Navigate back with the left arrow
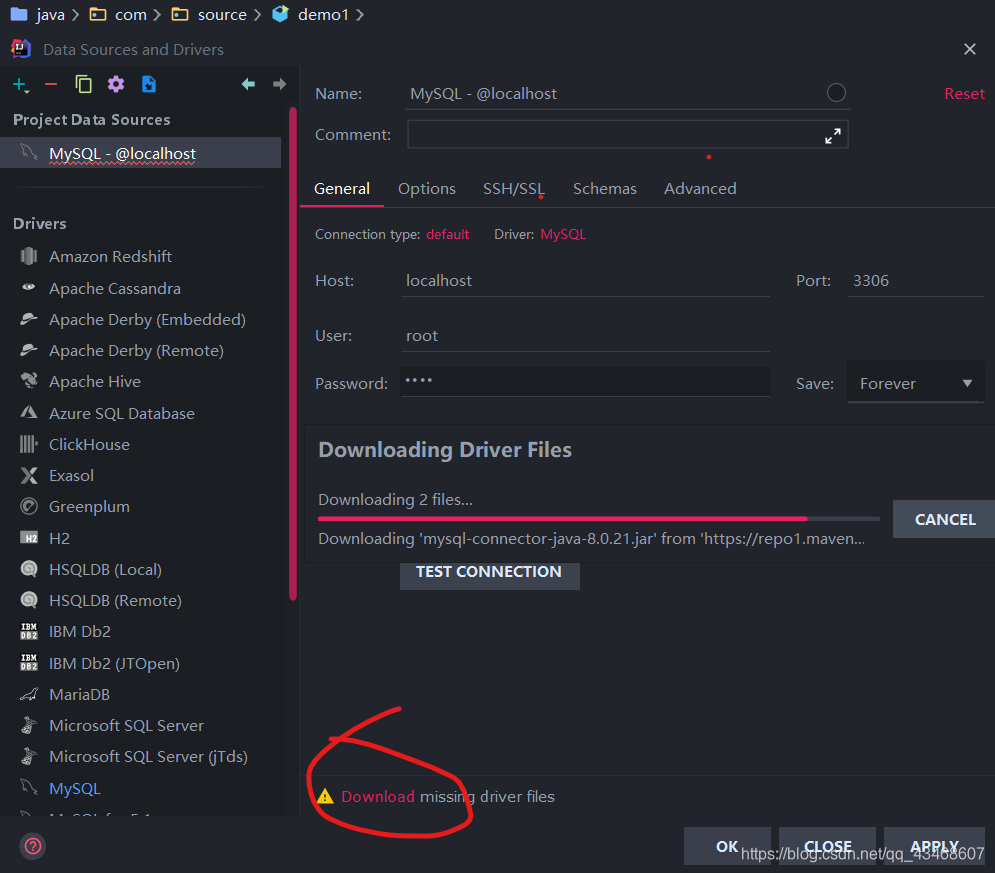Screen dimensions: 995x873 pos(248,84)
